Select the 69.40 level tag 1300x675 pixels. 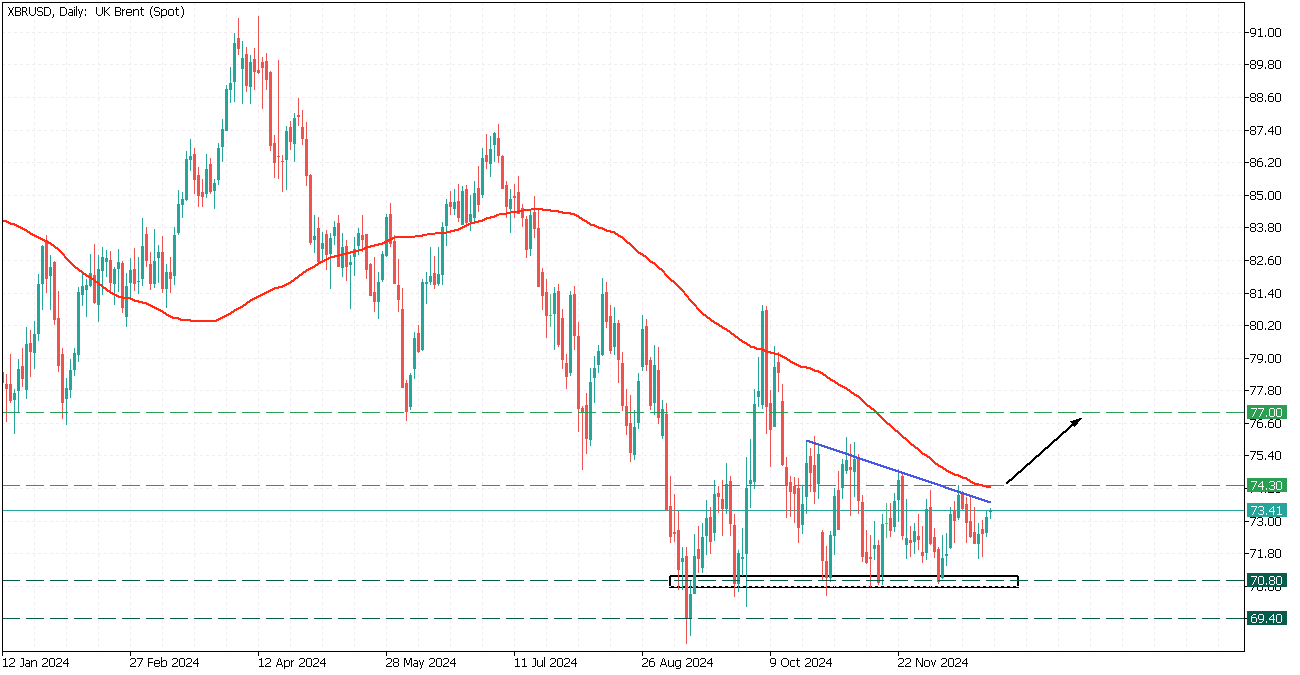click(1265, 619)
